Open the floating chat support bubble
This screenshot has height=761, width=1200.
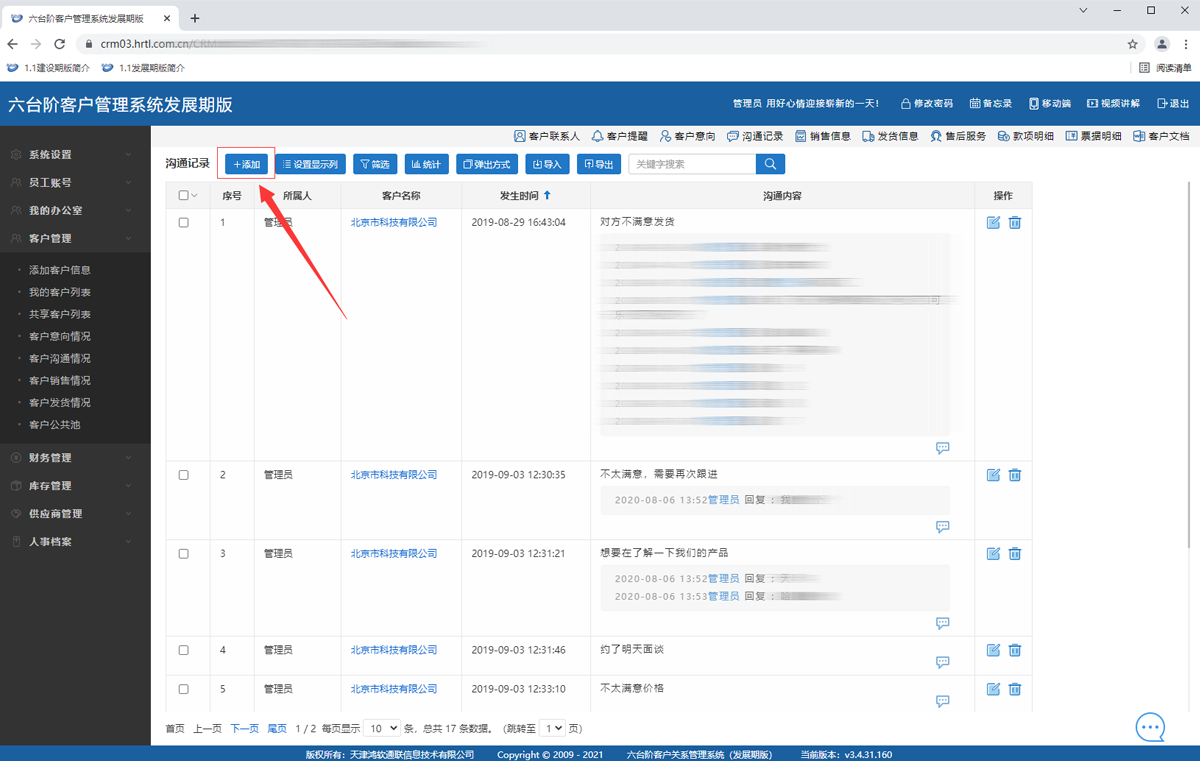[1150, 727]
